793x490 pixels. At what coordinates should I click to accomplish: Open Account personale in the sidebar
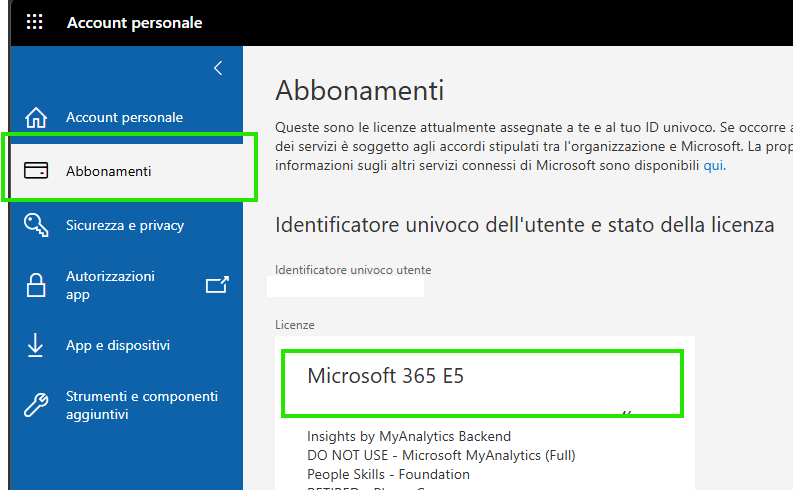[126, 117]
